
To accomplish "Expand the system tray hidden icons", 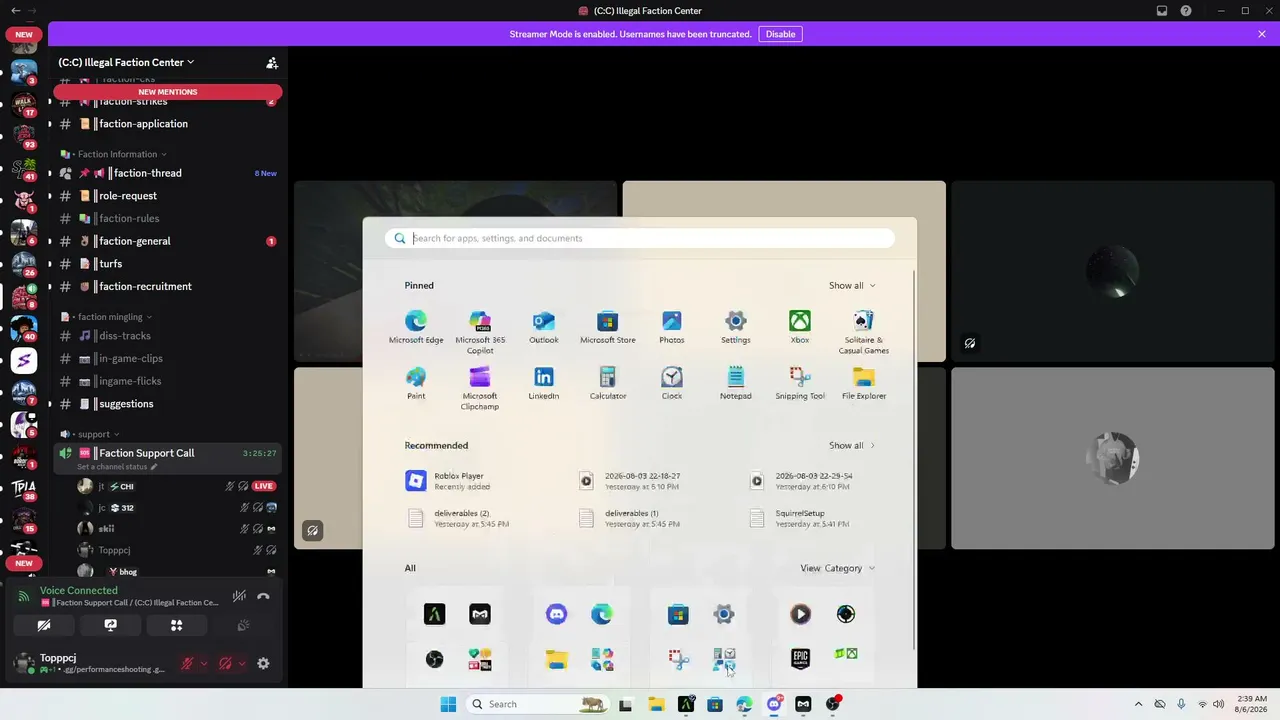I will pyautogui.click(x=1138, y=704).
